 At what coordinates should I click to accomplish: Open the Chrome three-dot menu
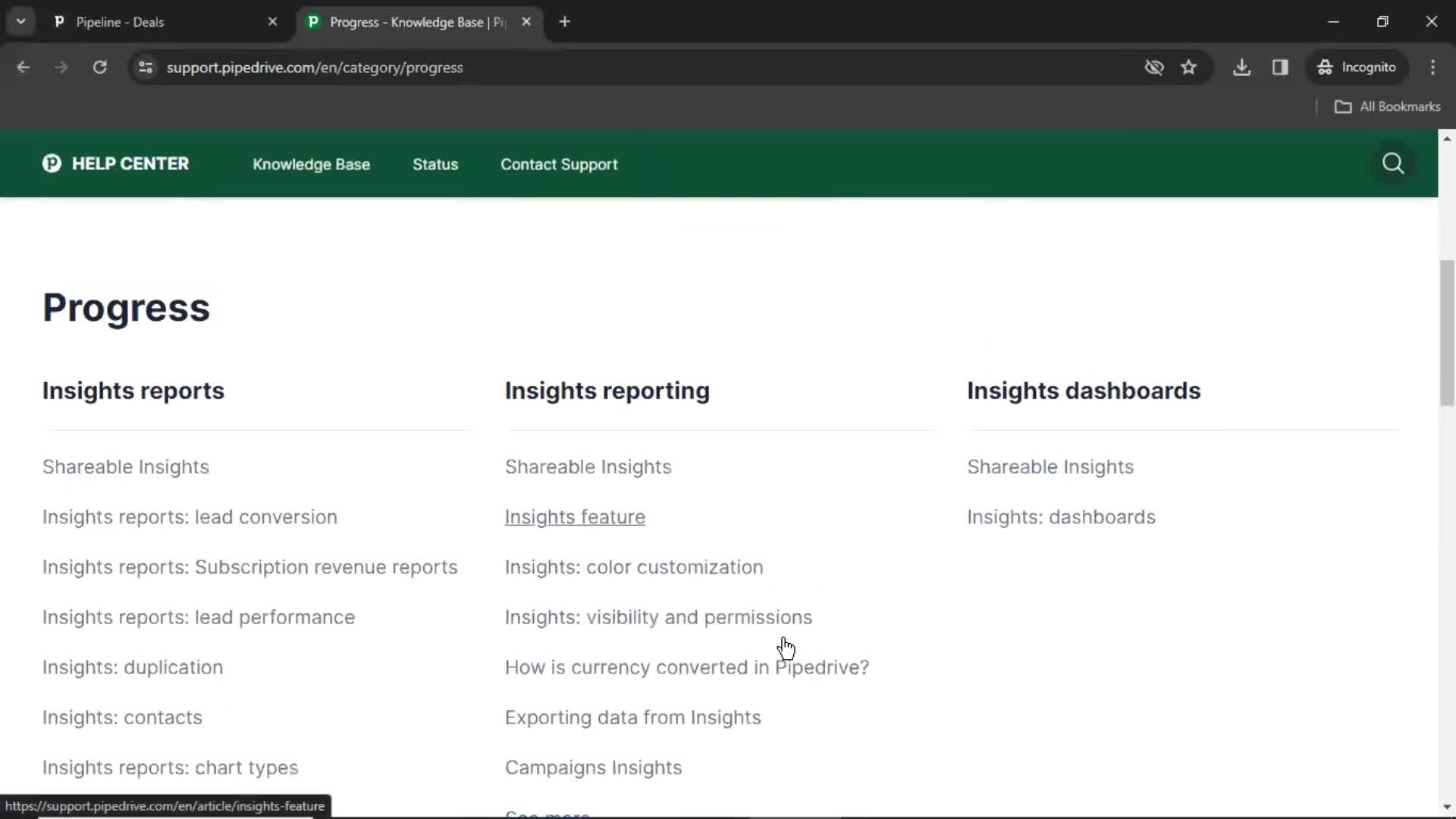click(x=1432, y=67)
